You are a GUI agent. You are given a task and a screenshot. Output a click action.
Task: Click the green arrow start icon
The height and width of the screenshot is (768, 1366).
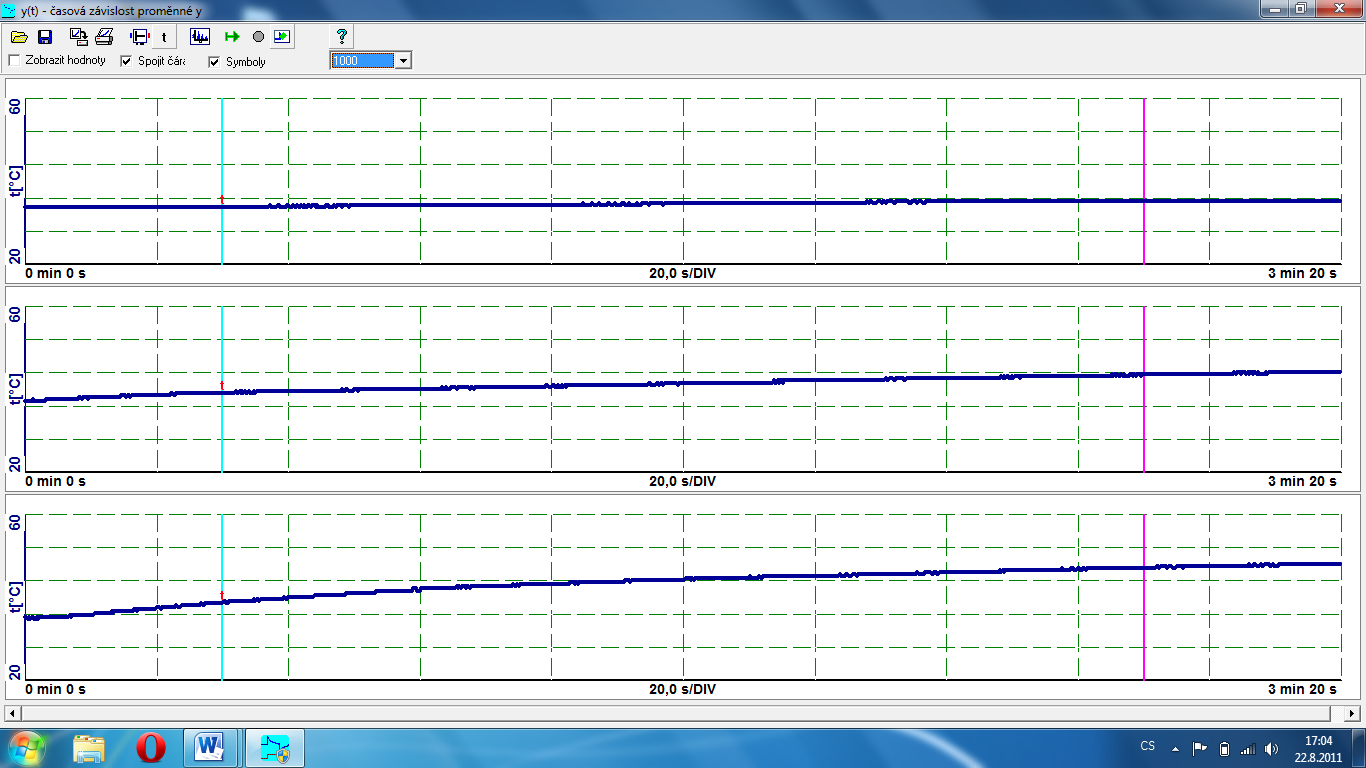pos(232,37)
